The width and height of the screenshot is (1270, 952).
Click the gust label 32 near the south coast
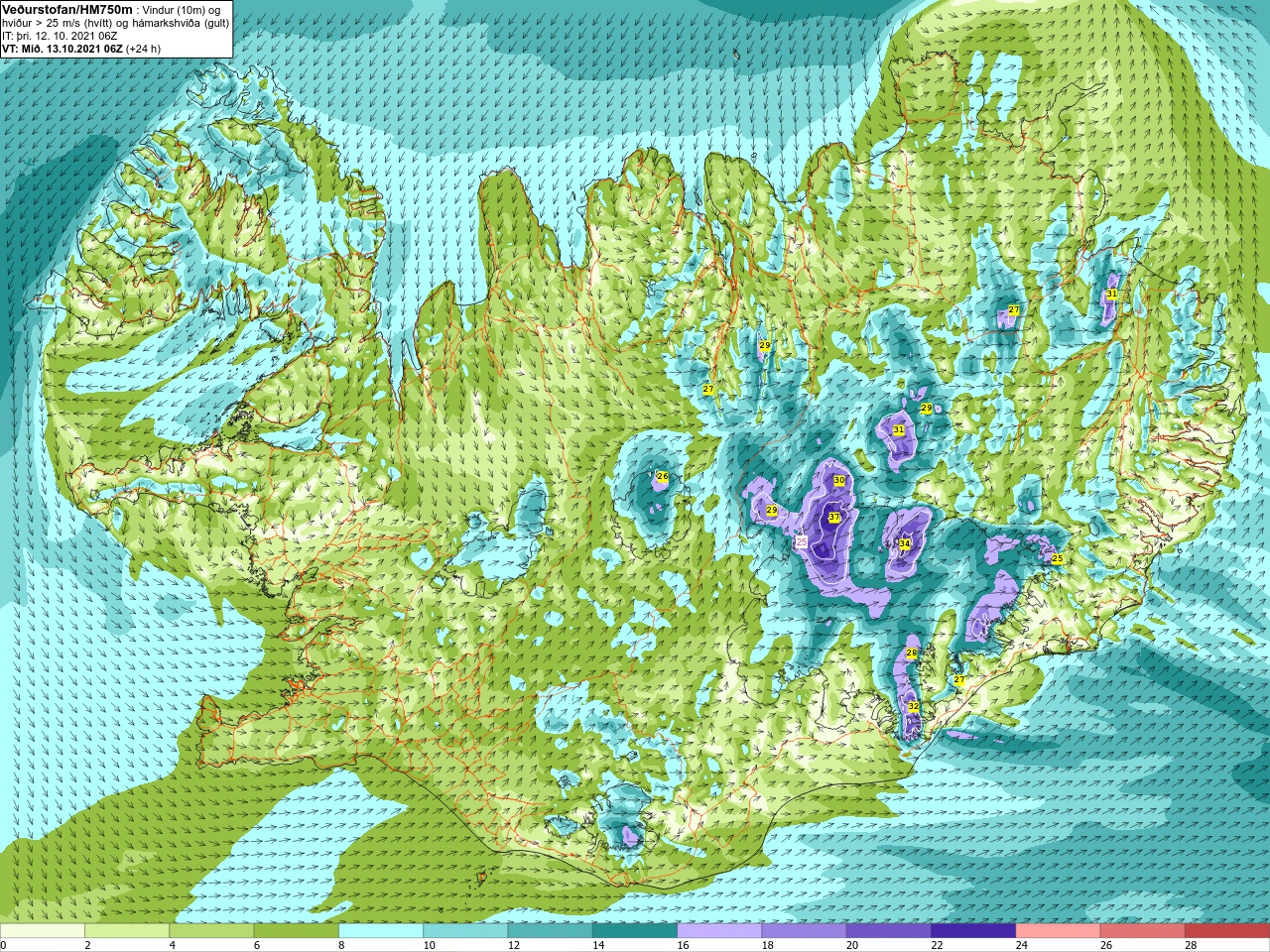pos(913,706)
